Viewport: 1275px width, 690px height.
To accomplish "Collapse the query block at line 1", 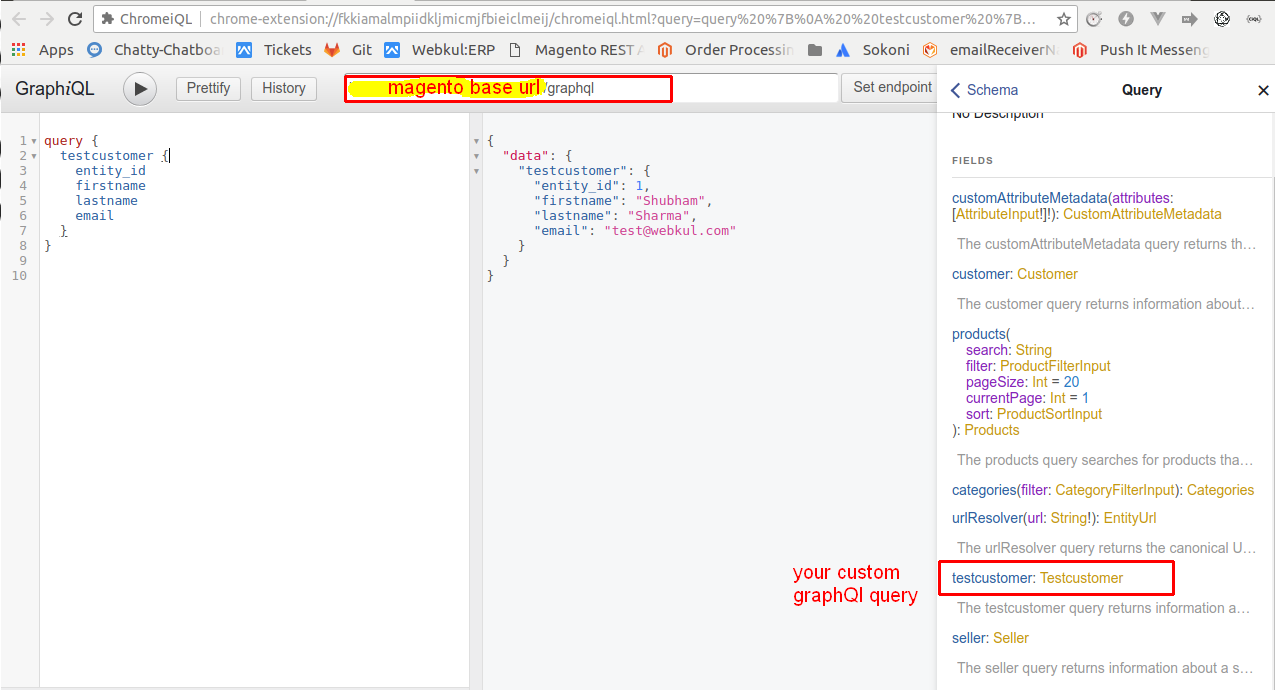I will [x=35, y=141].
